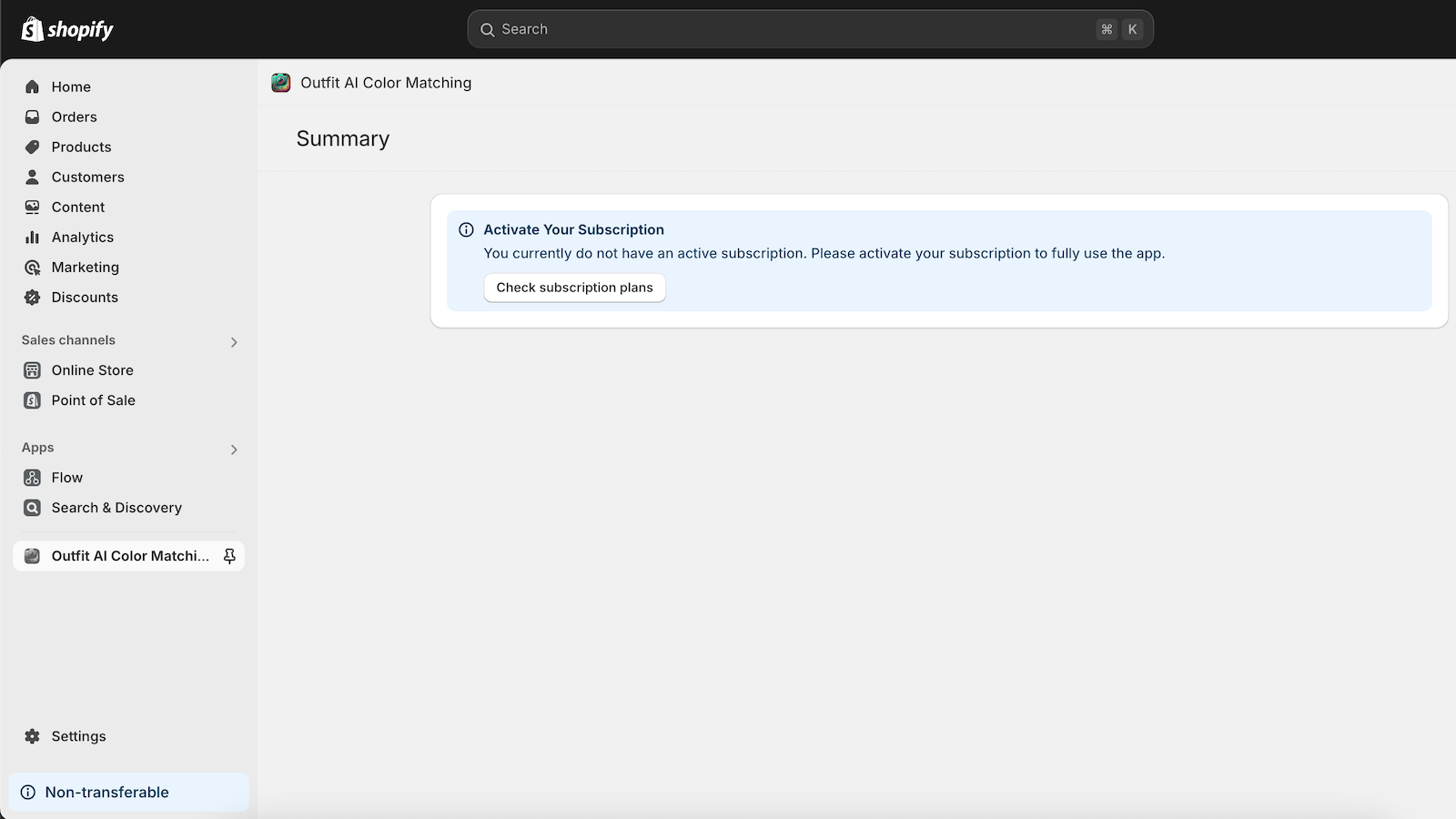Select the Marketing megaphone icon
1456x819 pixels.
click(32, 267)
